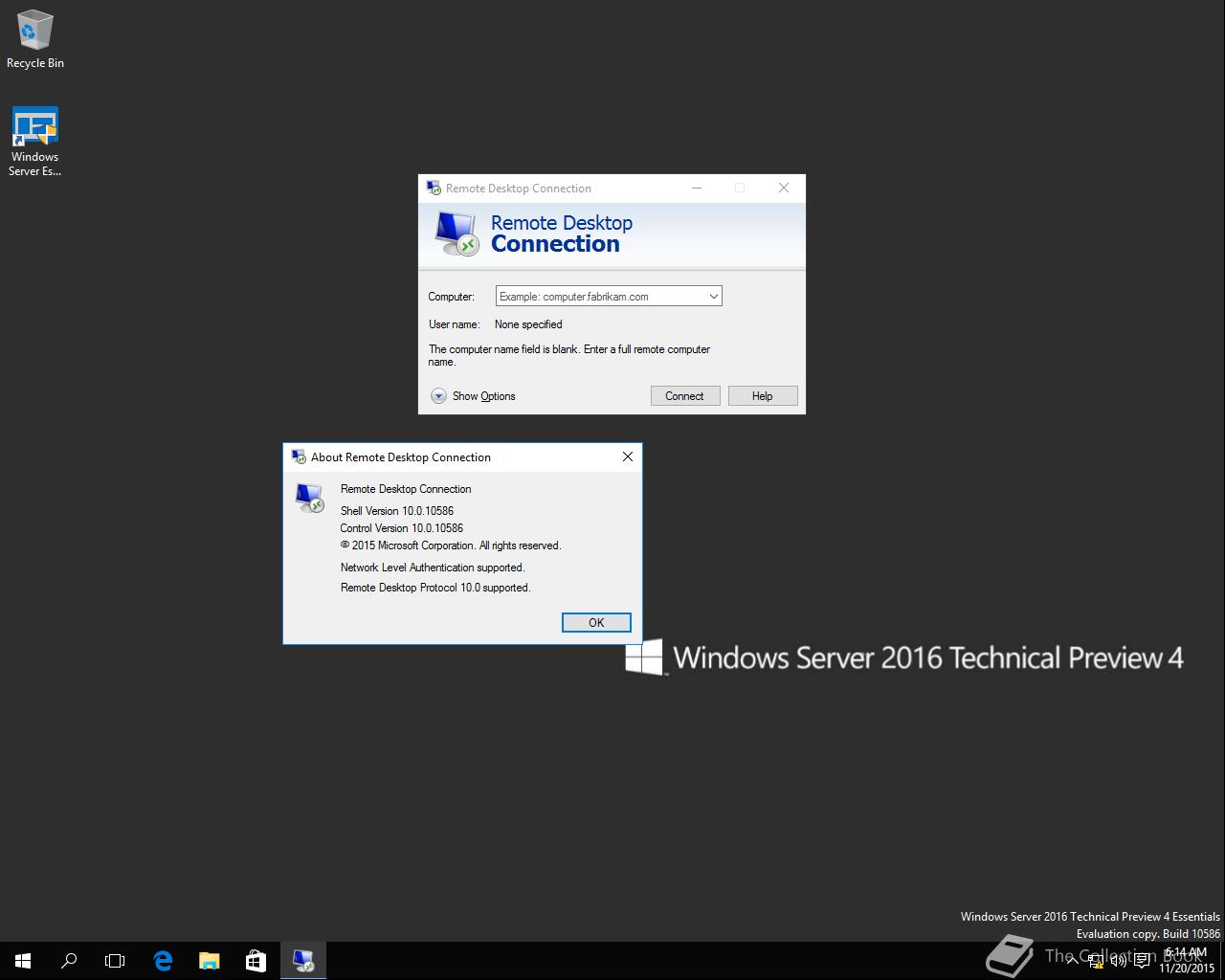Click the Remote Desktop banner computer icon
The width and height of the screenshot is (1225, 980).
pyautogui.click(x=457, y=234)
